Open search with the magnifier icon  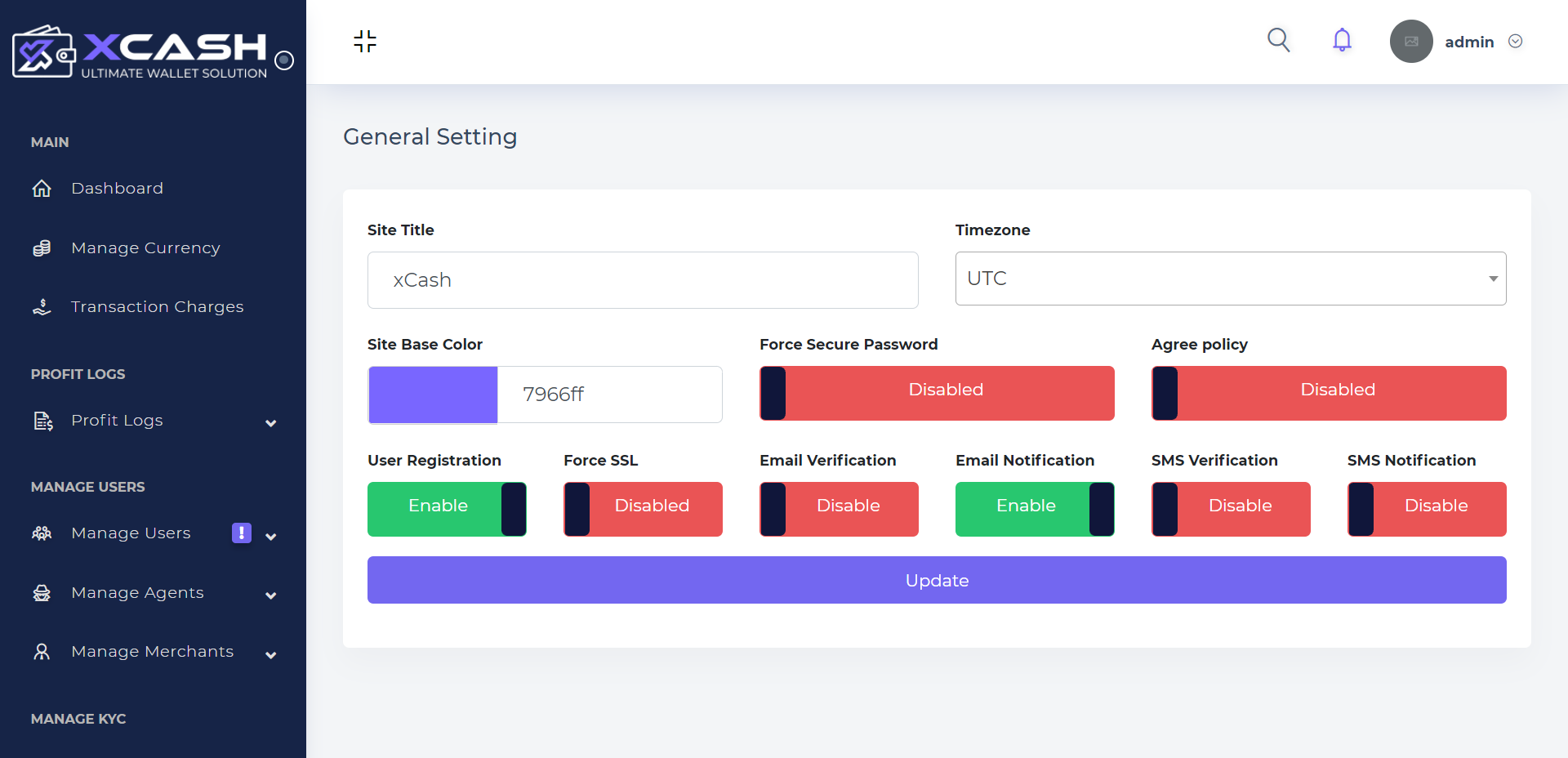(x=1278, y=40)
